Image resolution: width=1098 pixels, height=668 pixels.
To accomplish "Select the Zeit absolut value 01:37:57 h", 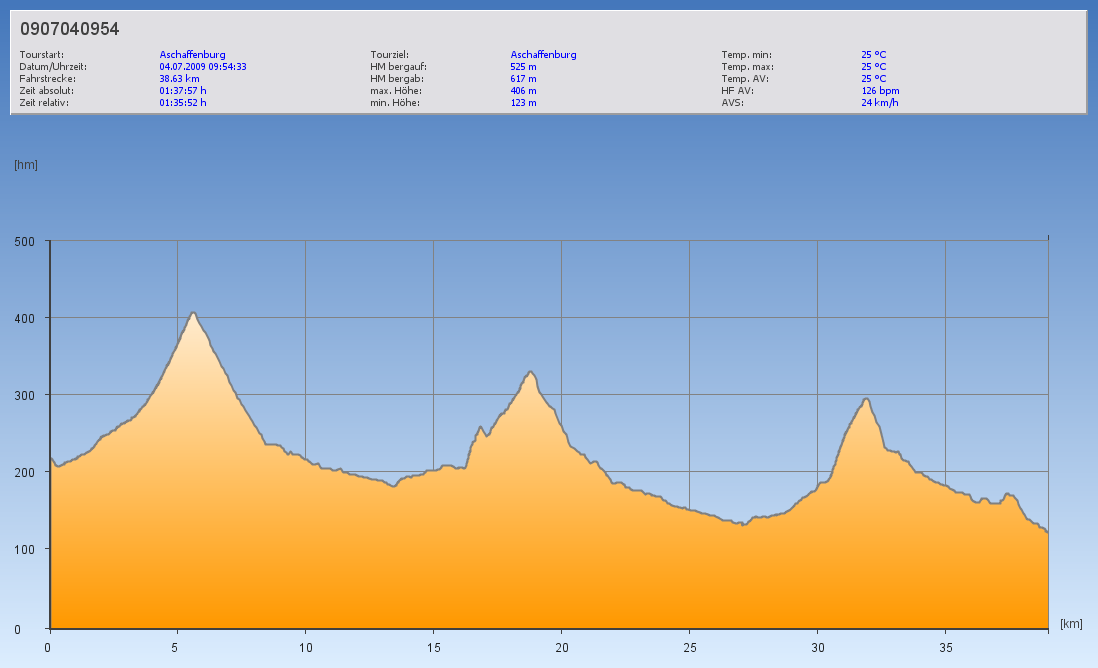I will point(183,91).
